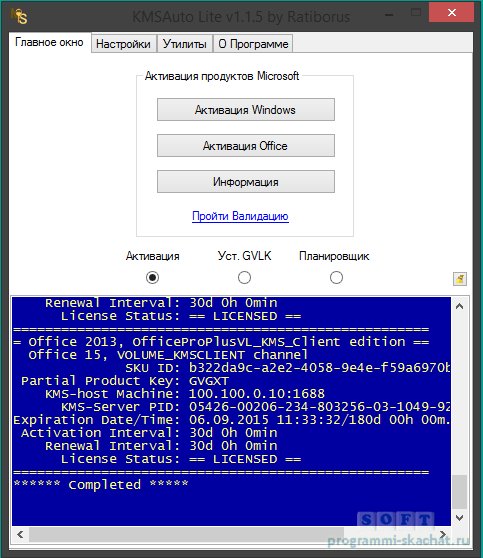This screenshot has width=483, height=558.
Task: Click the 'Partial Product Key: GVGXT' line
Action: (125, 381)
